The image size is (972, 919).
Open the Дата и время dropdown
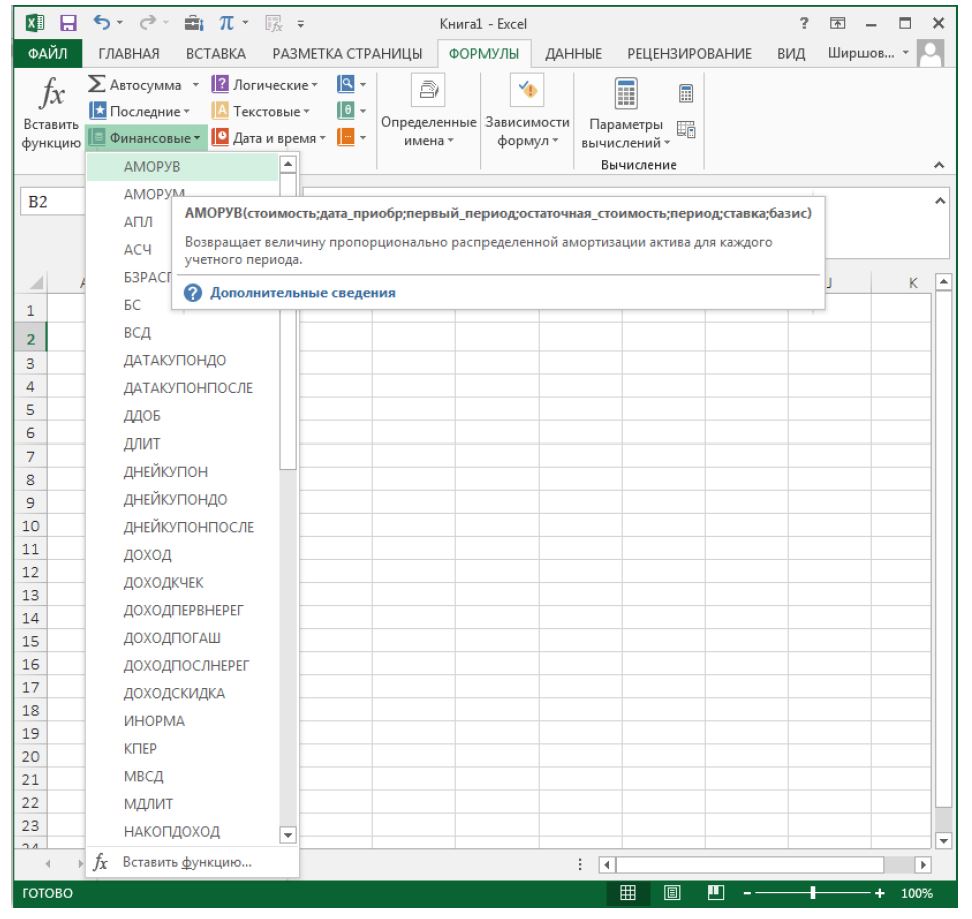pyautogui.click(x=265, y=136)
